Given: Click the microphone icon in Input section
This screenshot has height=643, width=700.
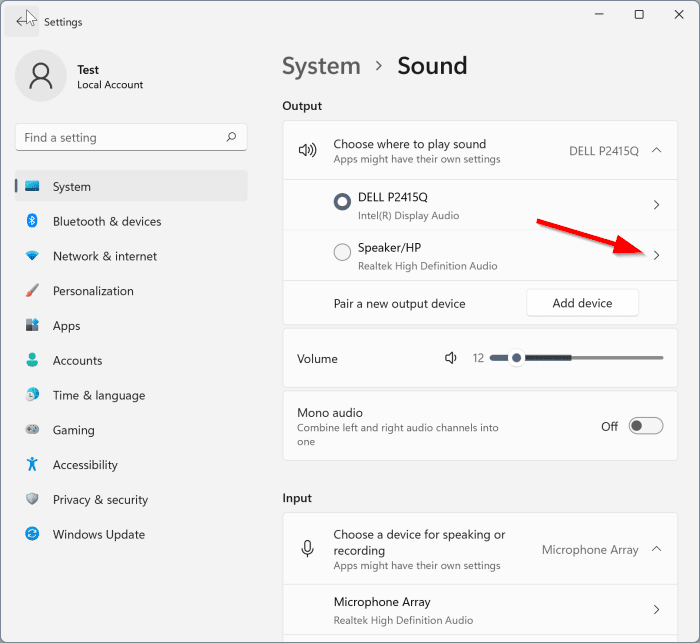Looking at the screenshot, I should tap(308, 549).
